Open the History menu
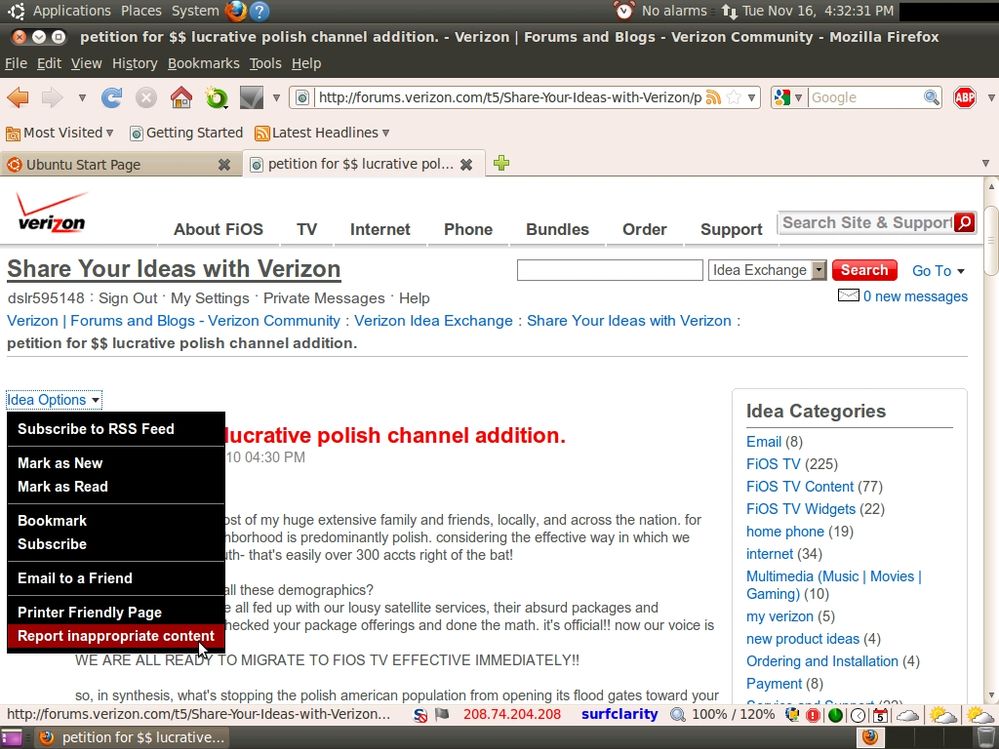The height and width of the screenshot is (749, 999). point(134,64)
